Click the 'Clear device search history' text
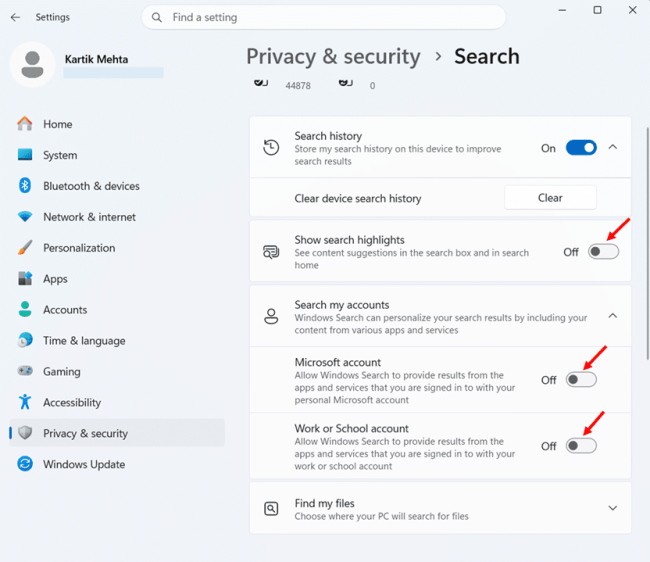The height and width of the screenshot is (562, 650). pyautogui.click(x=358, y=199)
